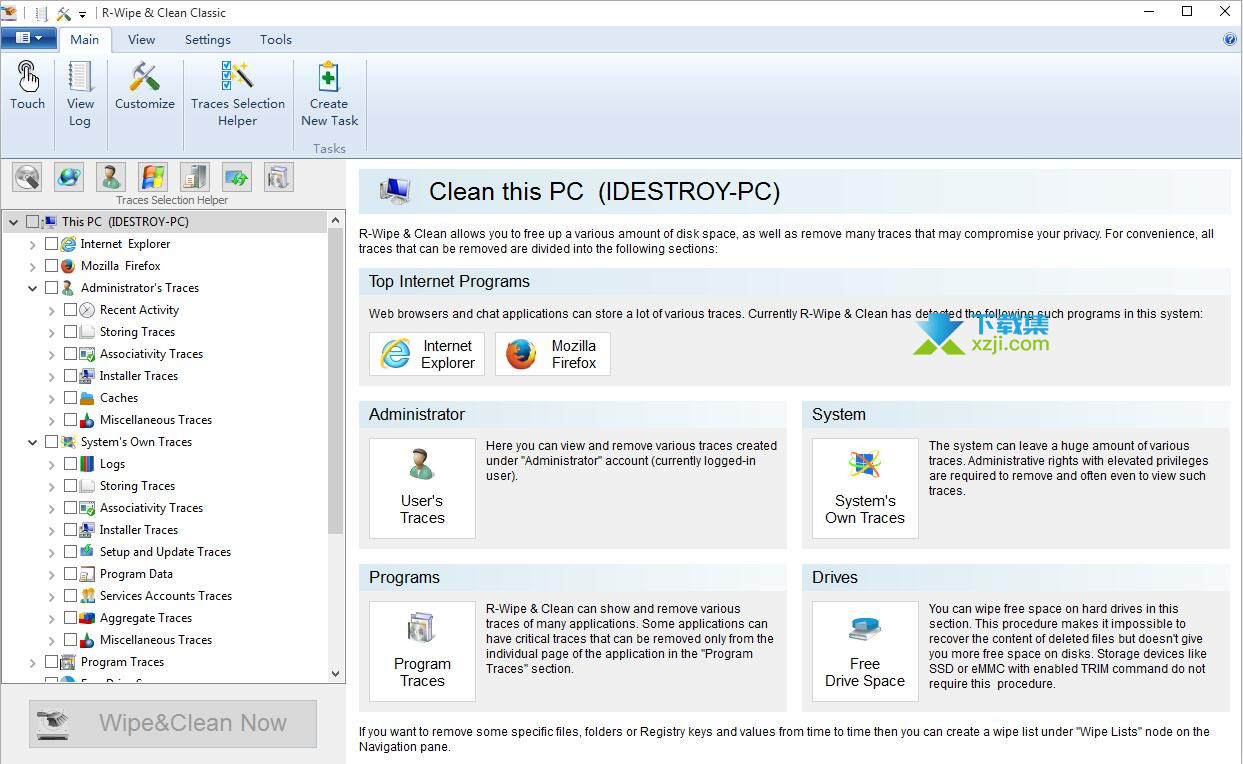Select Storing Traces under Administrator's Traces
This screenshot has width=1243, height=764.
[137, 332]
